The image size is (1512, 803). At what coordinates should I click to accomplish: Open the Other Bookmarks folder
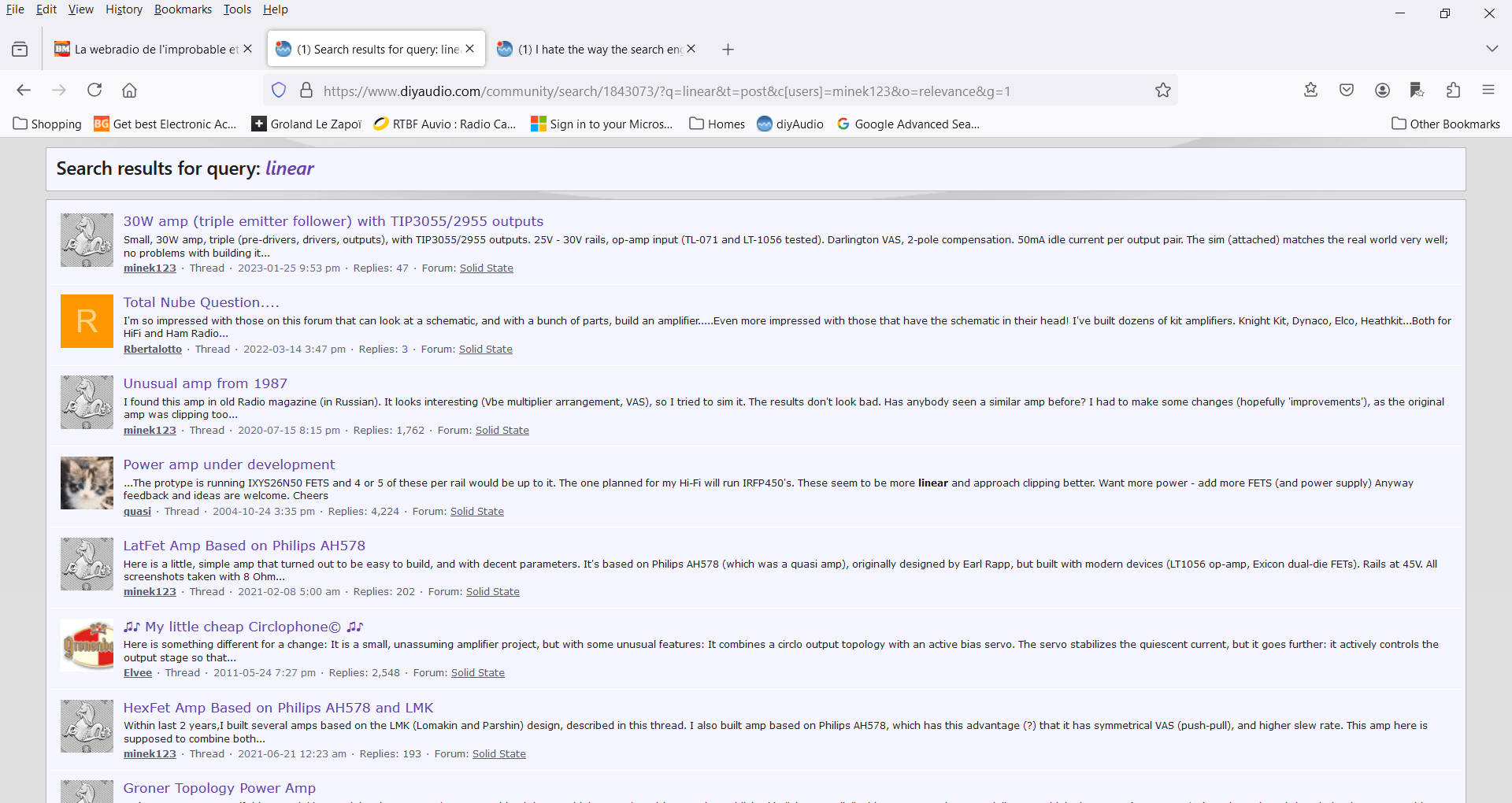[1446, 124]
